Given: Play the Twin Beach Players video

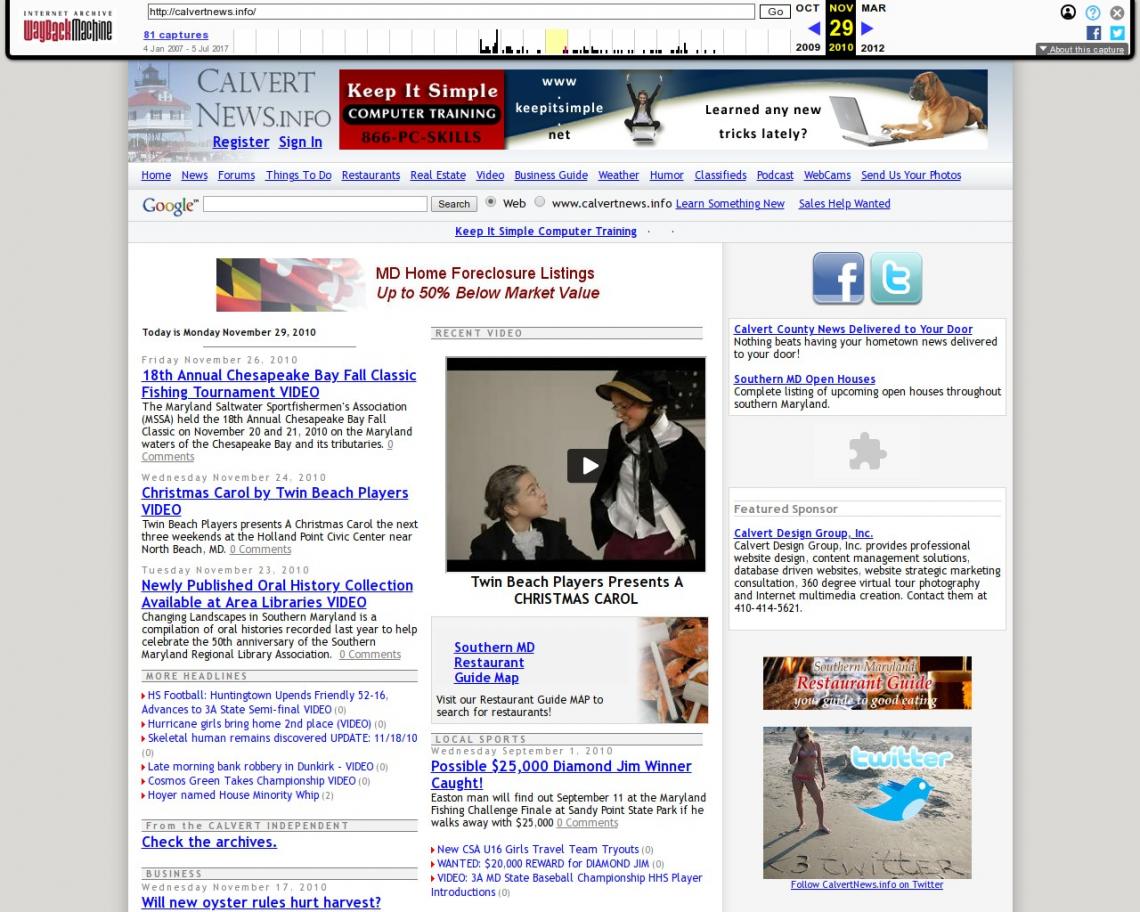Looking at the screenshot, I should point(588,465).
